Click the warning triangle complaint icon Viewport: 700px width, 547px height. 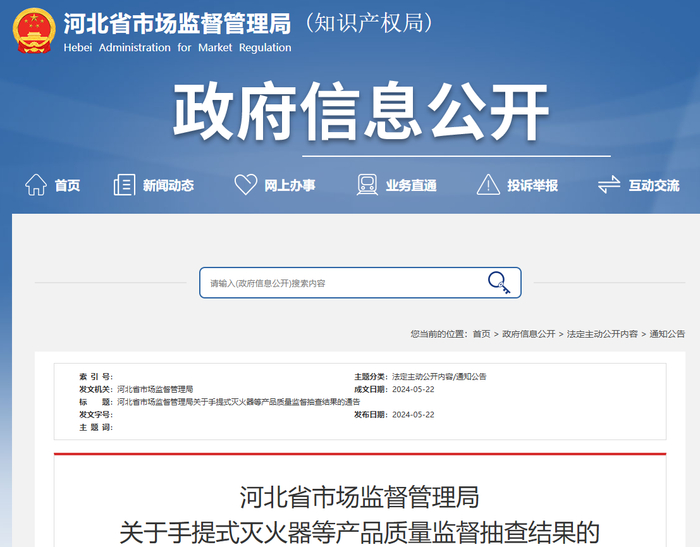488,184
